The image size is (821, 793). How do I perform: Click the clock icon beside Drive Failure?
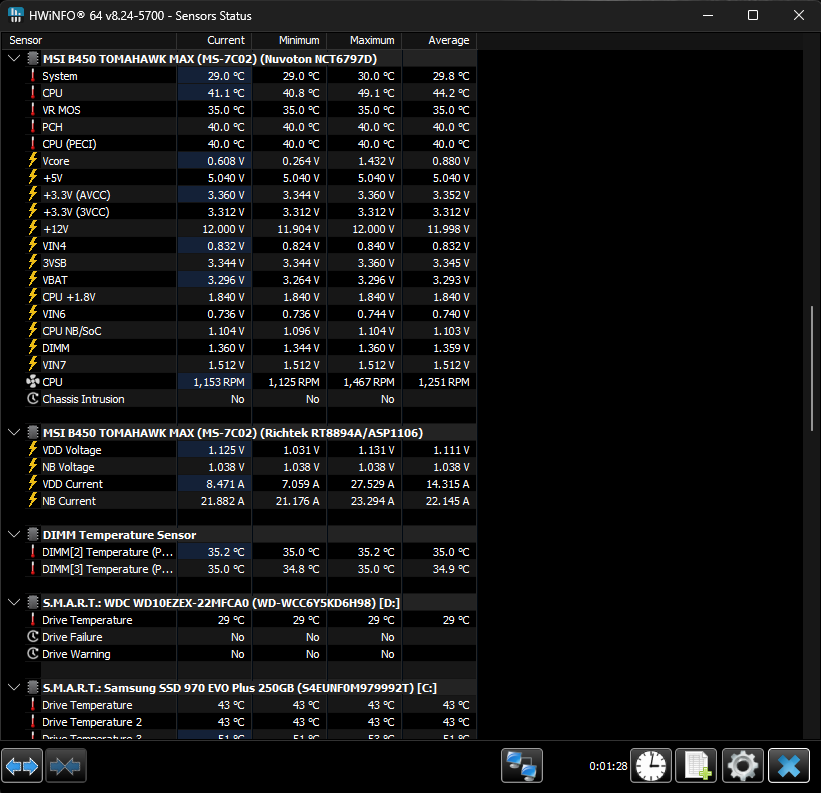[x=33, y=636]
